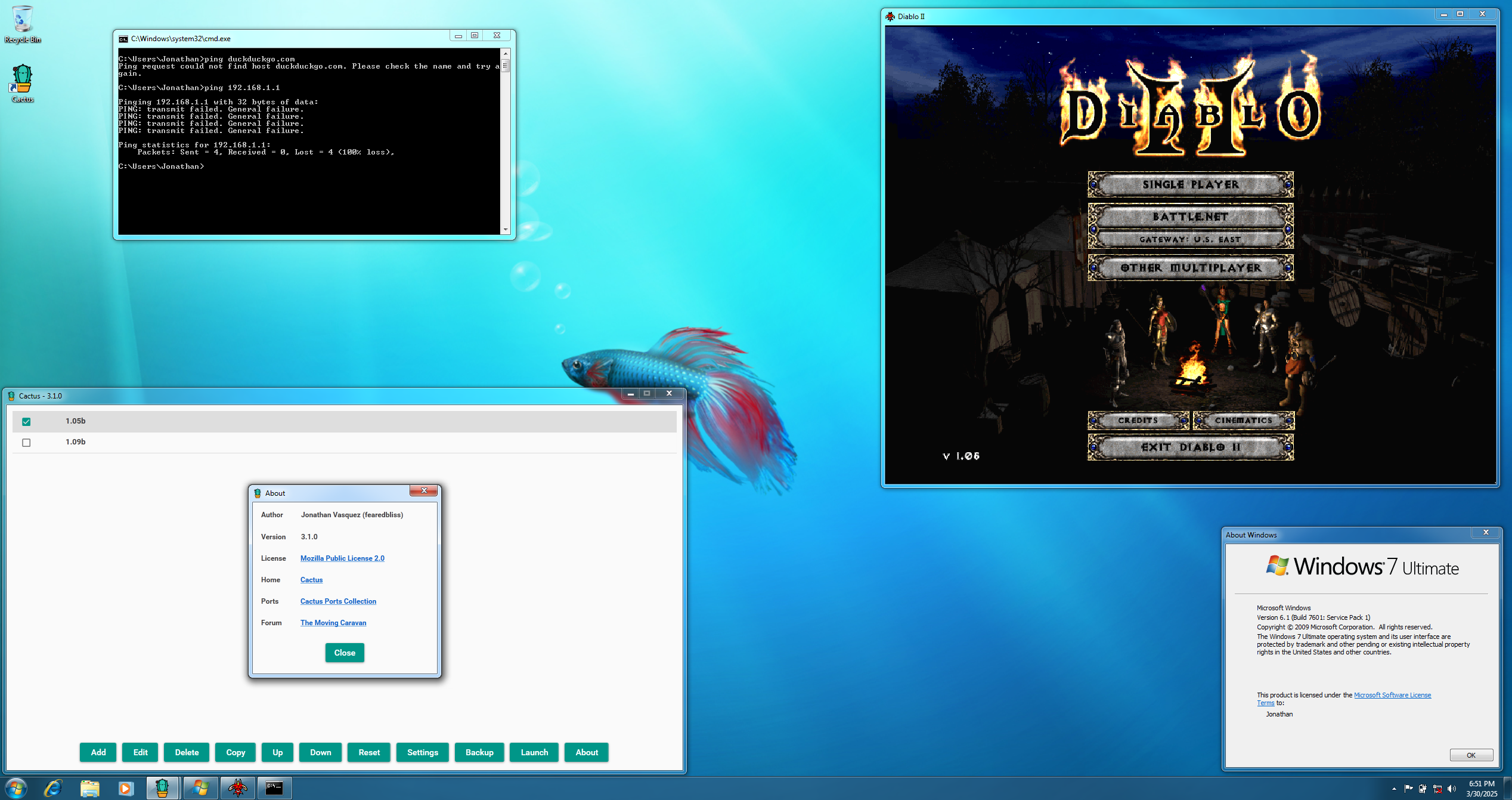Click the Delete button in Cactus
The image size is (1512, 800).
[187, 752]
